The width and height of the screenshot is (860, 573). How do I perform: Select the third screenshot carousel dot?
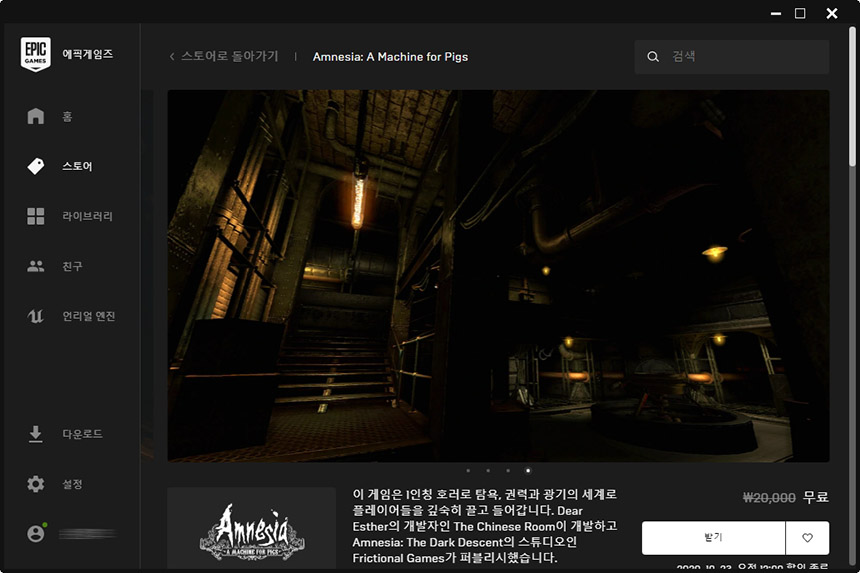coord(508,470)
